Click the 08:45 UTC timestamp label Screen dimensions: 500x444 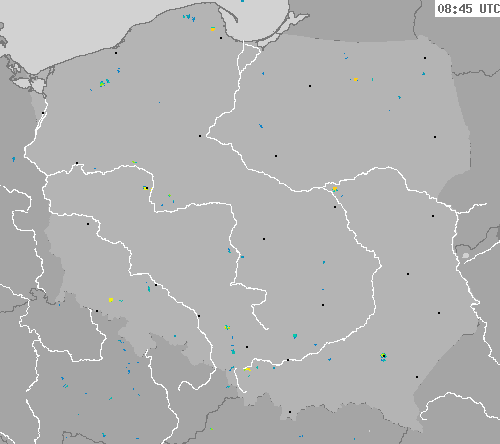(468, 8)
